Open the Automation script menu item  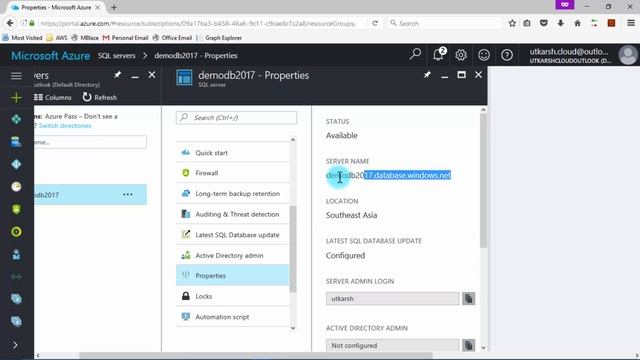[x=232, y=317]
